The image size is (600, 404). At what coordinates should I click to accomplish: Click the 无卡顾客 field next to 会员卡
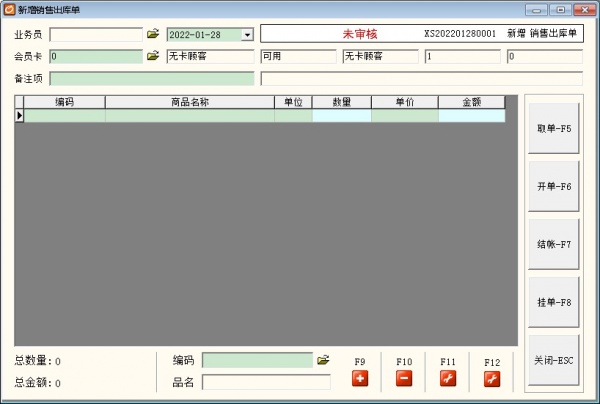point(210,57)
